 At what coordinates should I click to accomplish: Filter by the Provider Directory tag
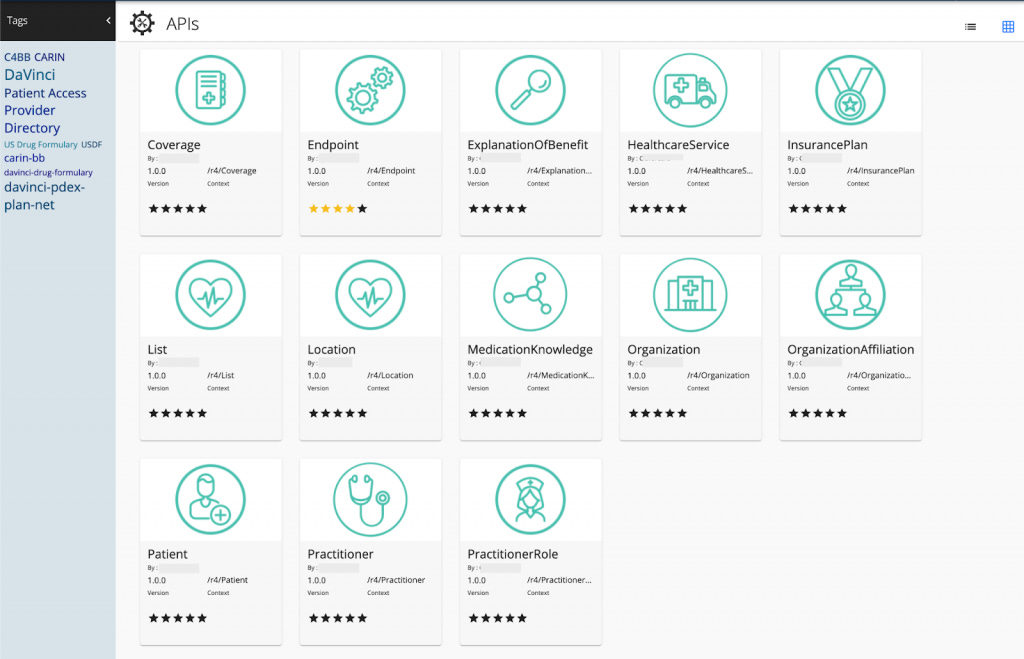(32, 119)
